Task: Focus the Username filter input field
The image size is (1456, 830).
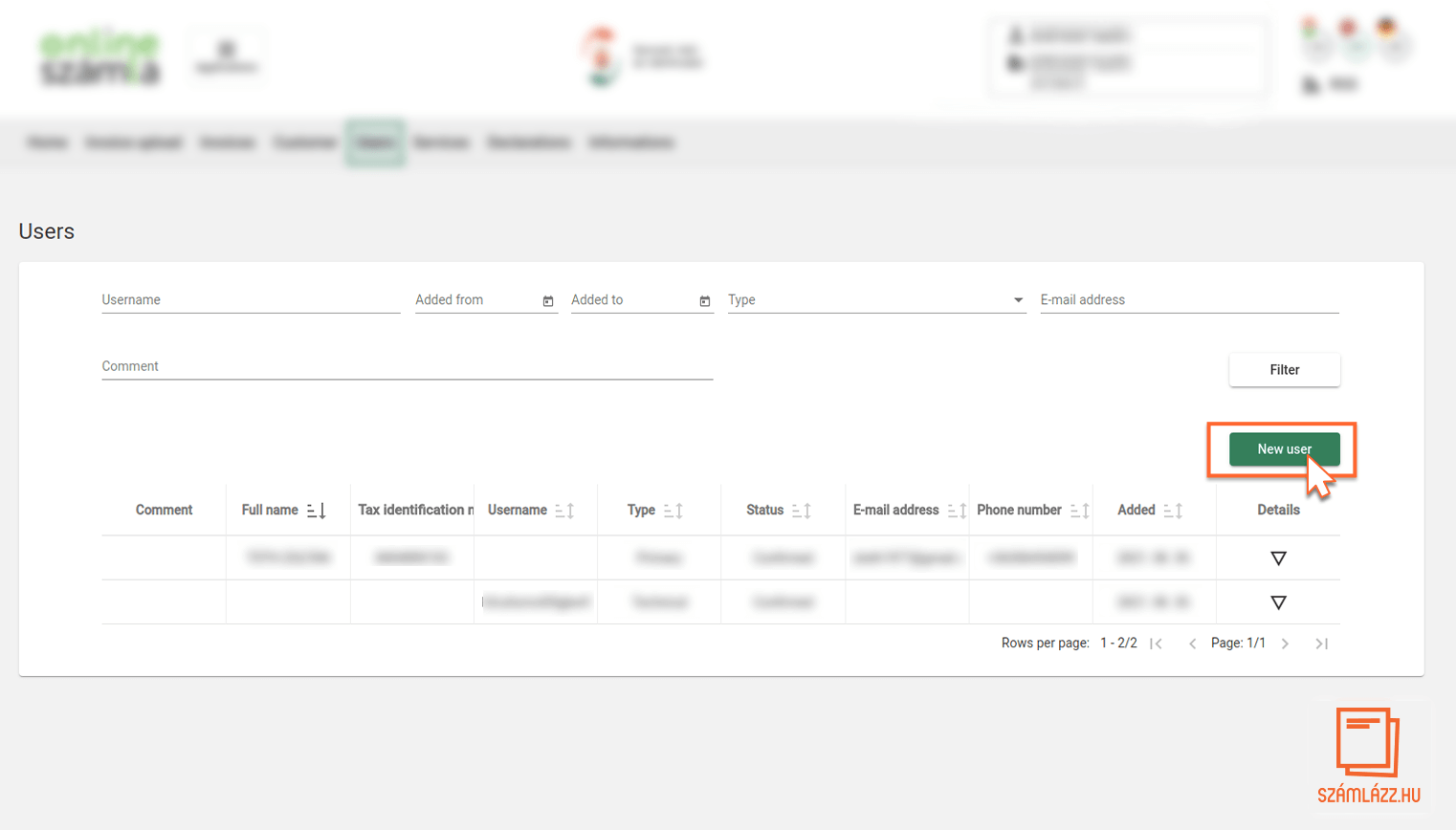Action: pos(251,300)
